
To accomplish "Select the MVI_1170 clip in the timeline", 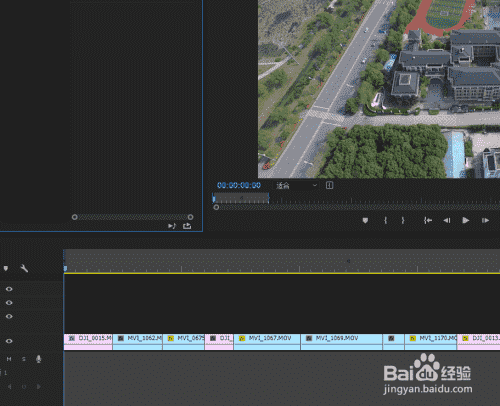I will (x=431, y=342).
